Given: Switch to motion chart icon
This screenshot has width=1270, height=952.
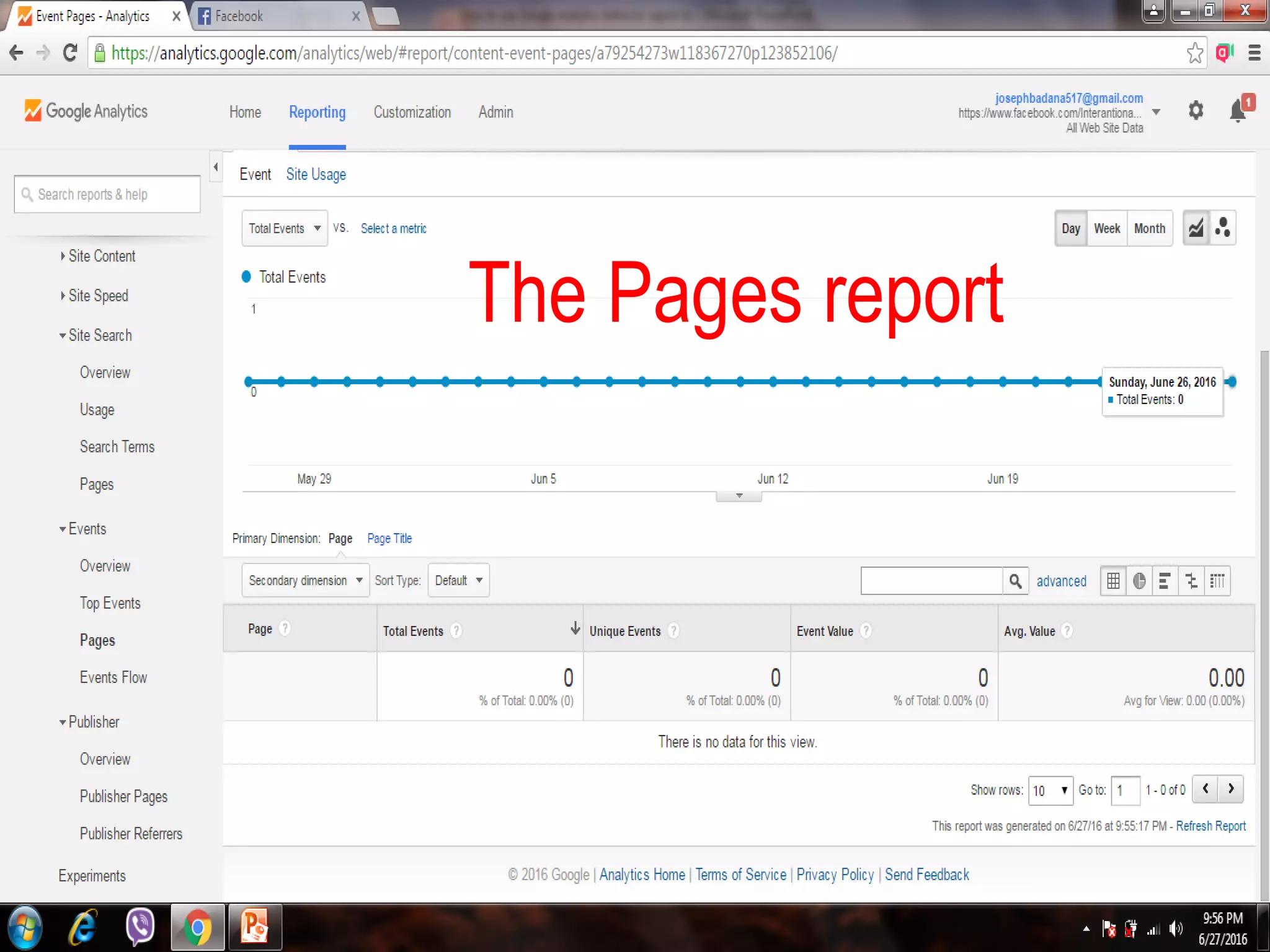Looking at the screenshot, I should (x=1222, y=228).
